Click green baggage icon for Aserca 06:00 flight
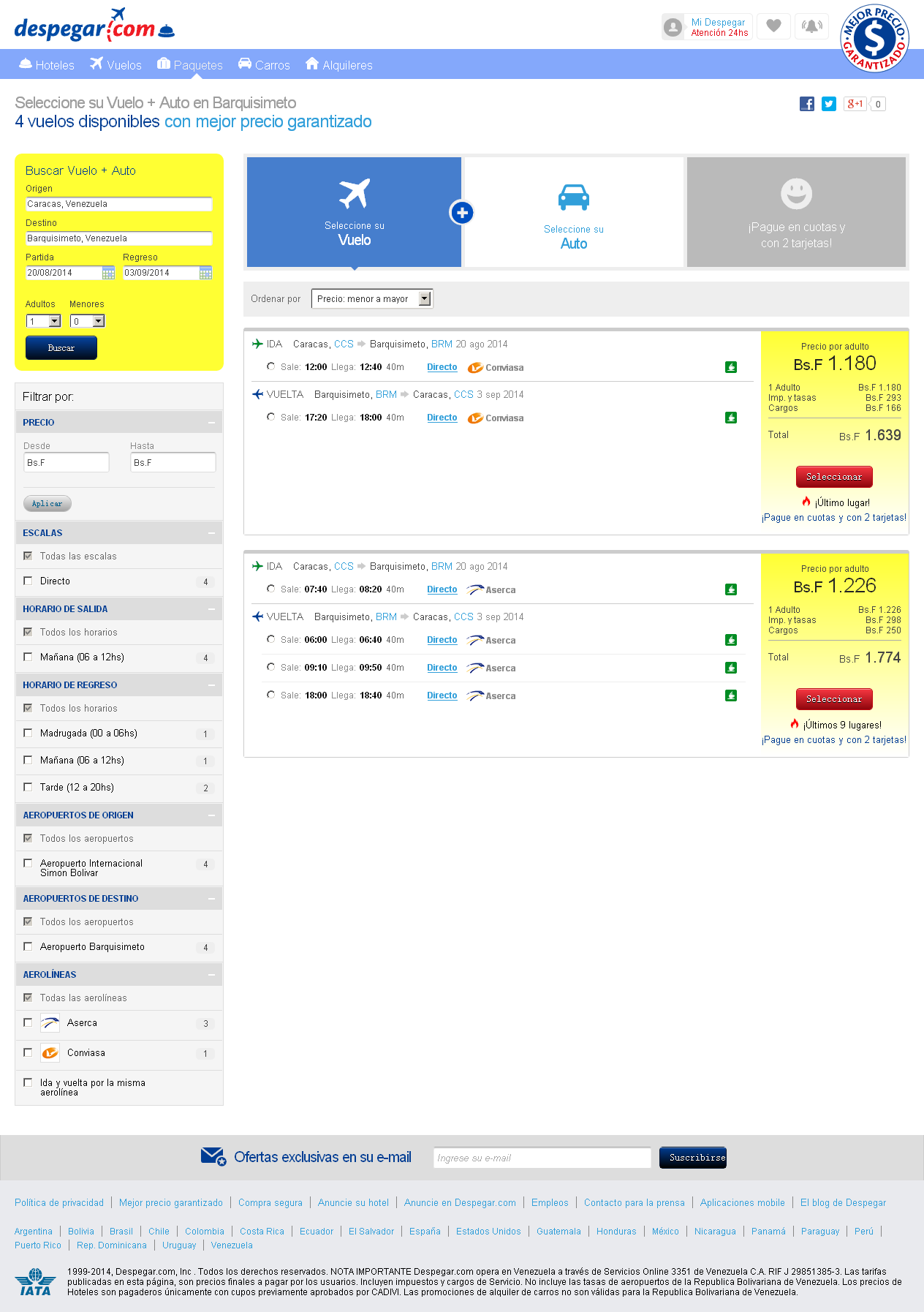This screenshot has width=924, height=1312. 731,640
